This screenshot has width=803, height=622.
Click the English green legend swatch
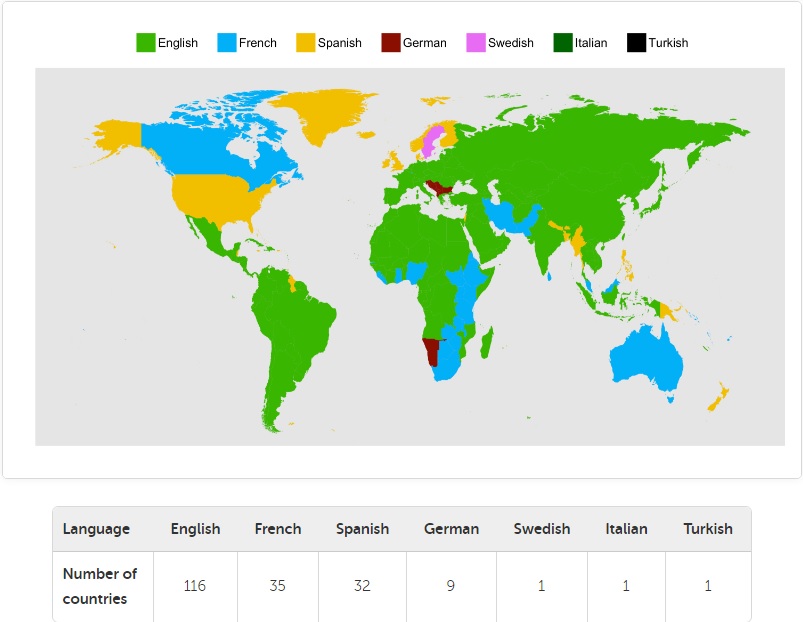pos(145,42)
